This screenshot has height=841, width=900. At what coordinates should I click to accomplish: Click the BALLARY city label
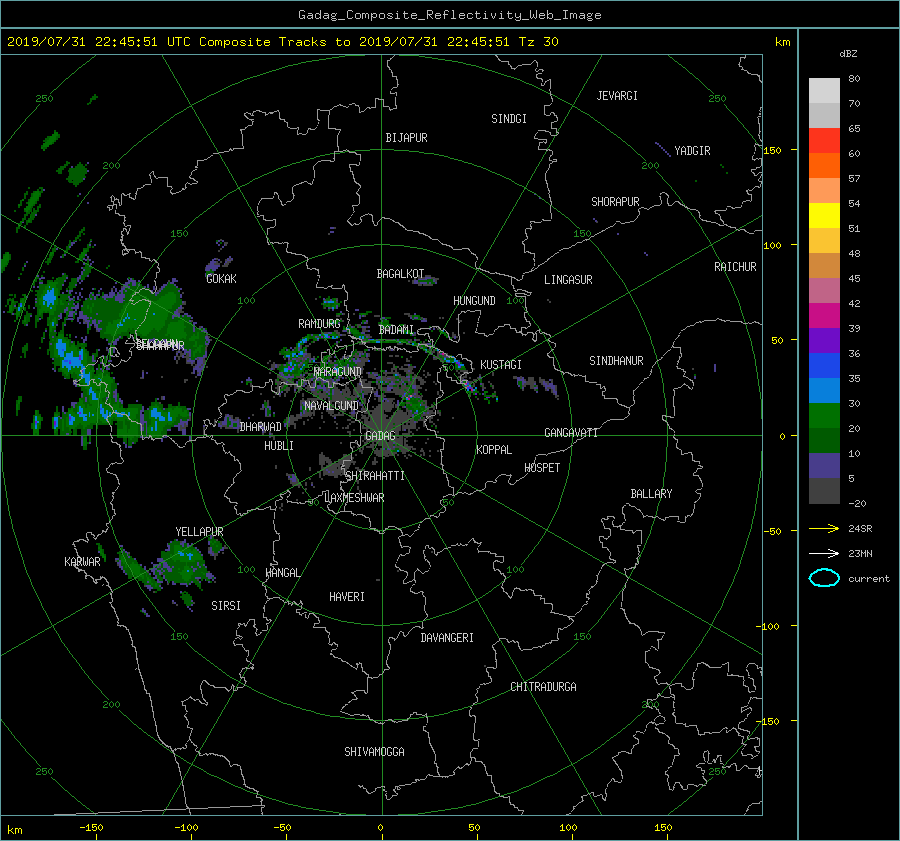coord(651,494)
